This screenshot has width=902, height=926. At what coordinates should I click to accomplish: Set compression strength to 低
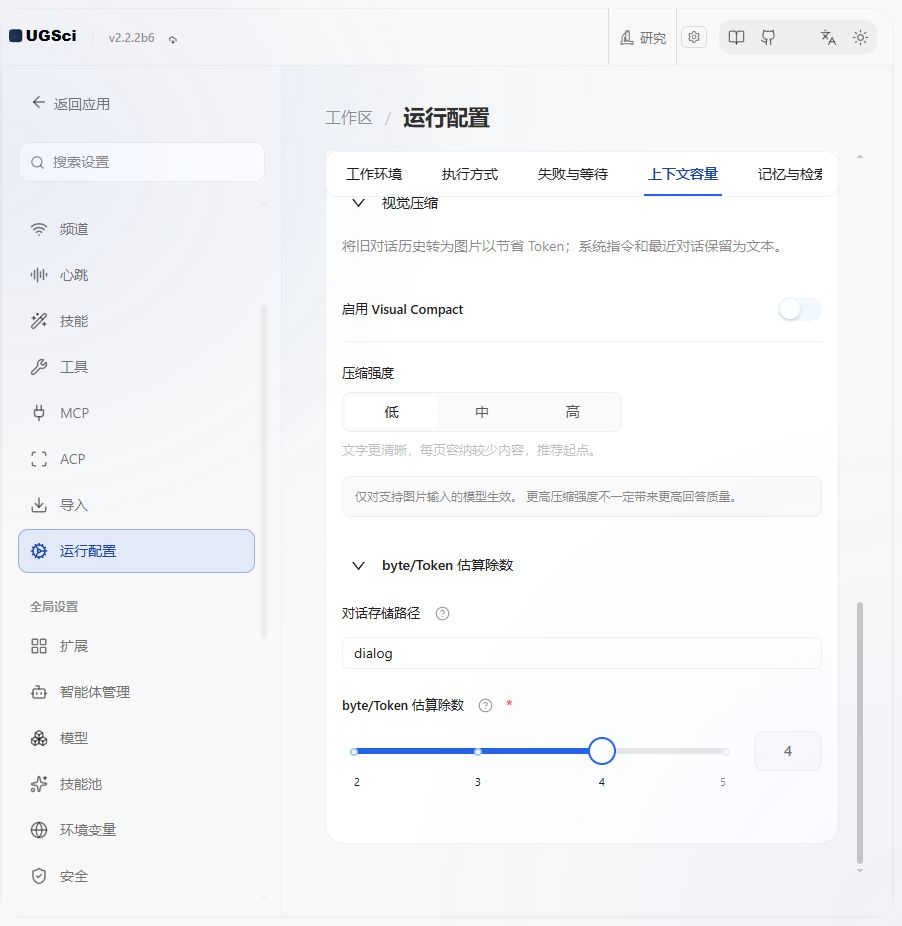(x=391, y=412)
